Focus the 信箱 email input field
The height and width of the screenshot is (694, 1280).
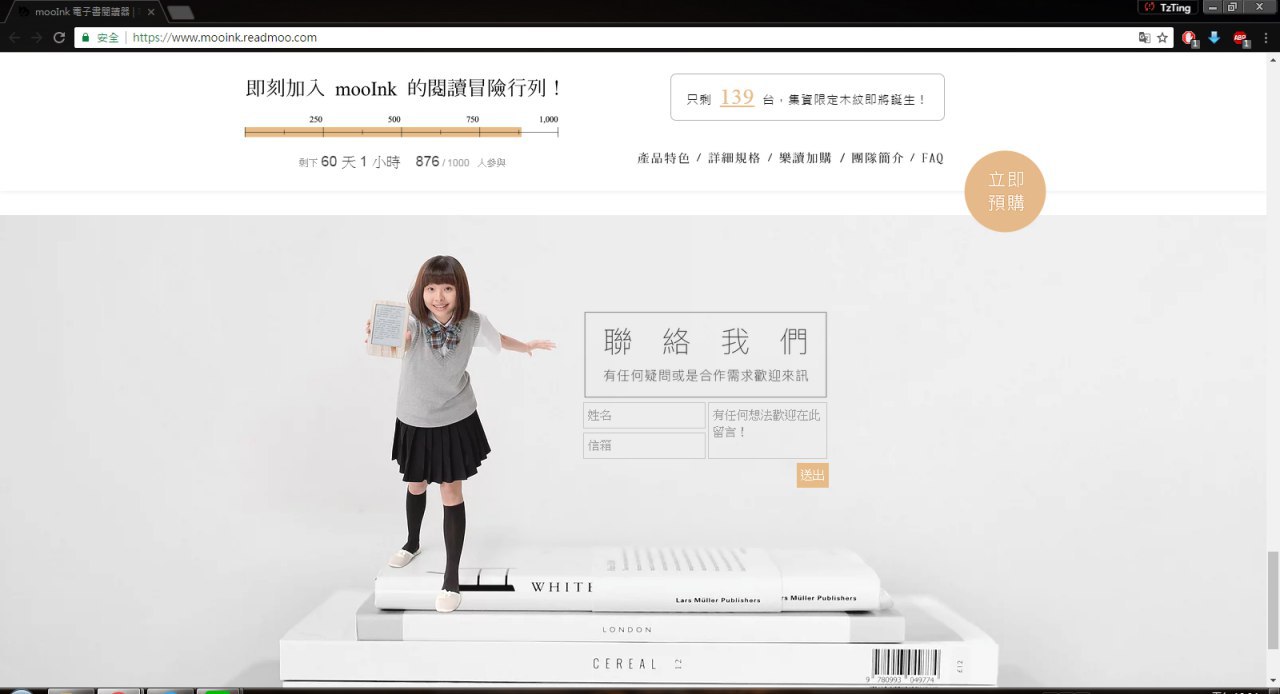(x=644, y=446)
